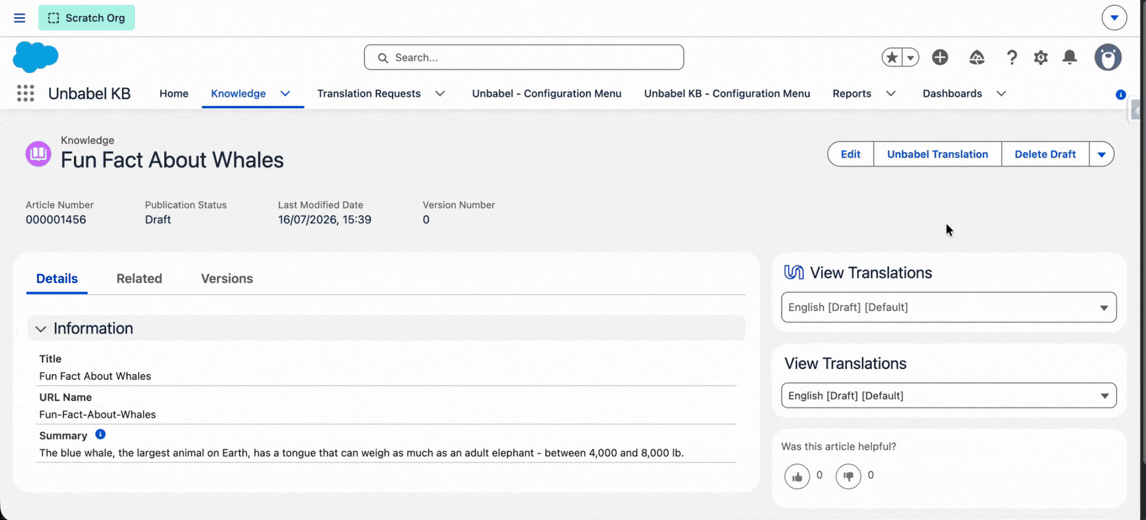The width and height of the screenshot is (1146, 520).
Task: Open the Trailhead guidance icon
Action: [x=977, y=57]
